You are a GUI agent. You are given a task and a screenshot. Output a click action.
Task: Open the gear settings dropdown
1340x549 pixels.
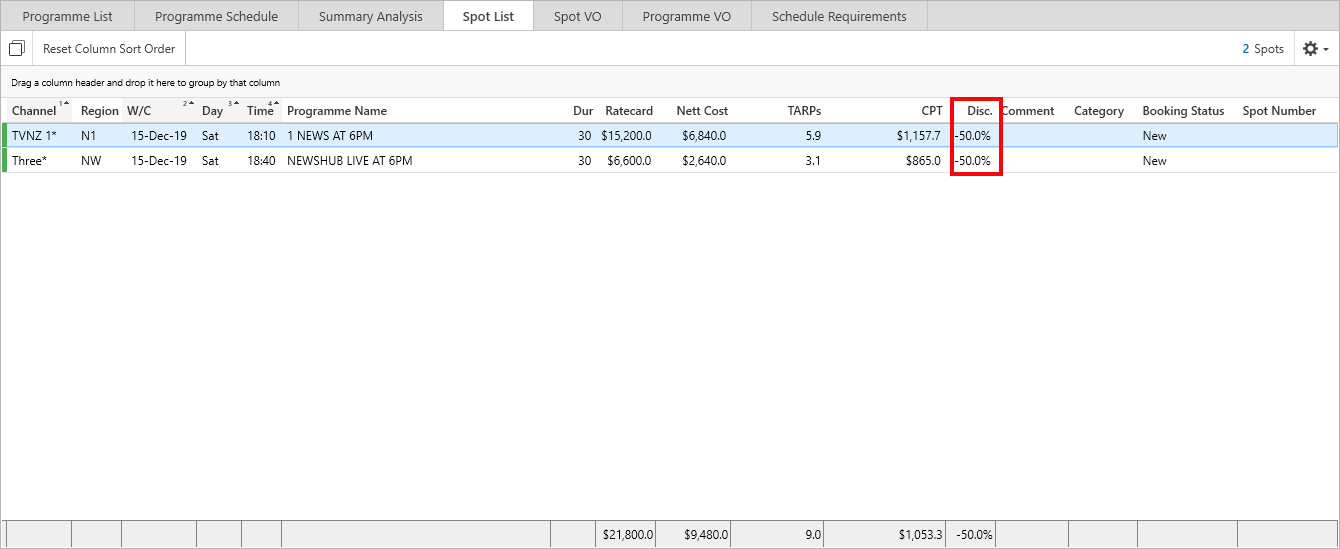[1315, 48]
